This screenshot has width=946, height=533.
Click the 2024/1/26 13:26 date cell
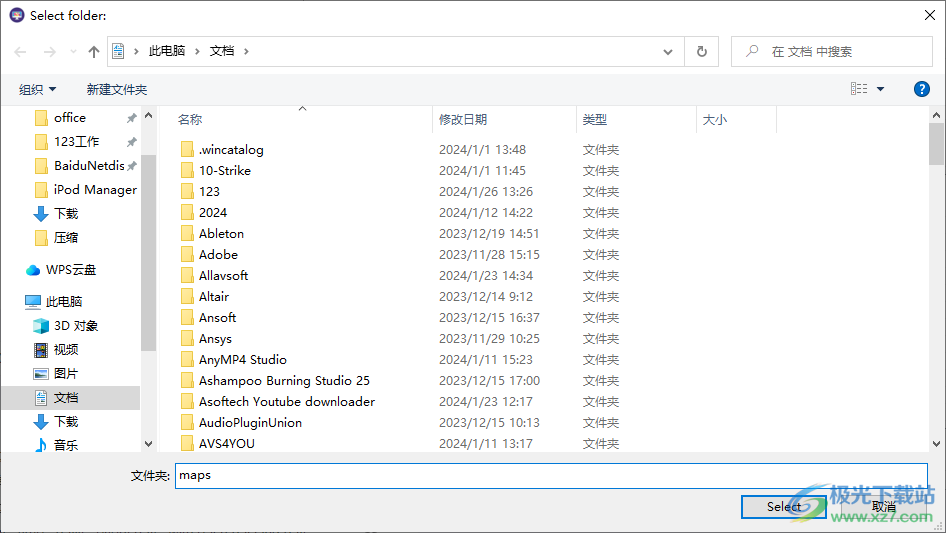point(486,191)
